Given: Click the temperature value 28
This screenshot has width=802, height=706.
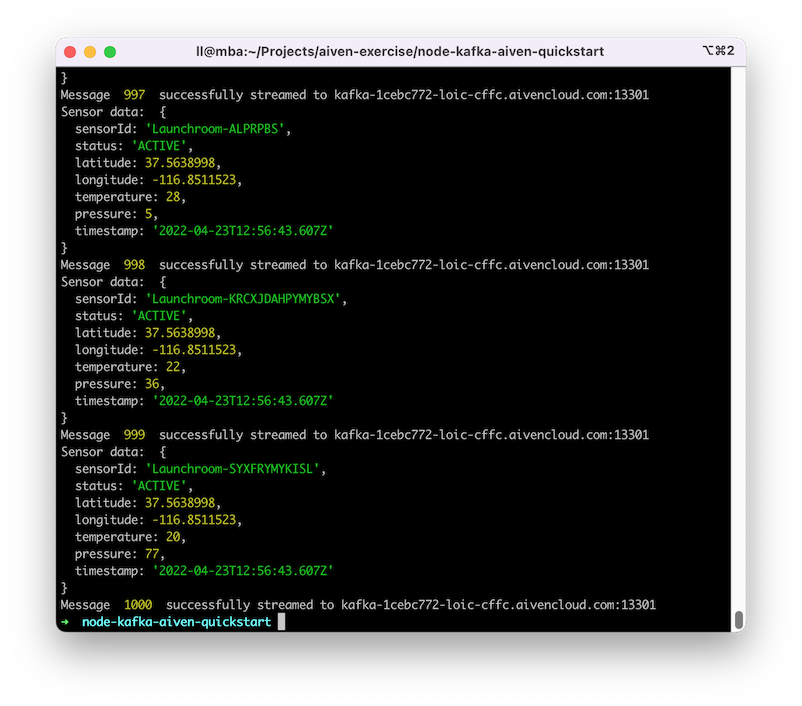Looking at the screenshot, I should click(173, 197).
